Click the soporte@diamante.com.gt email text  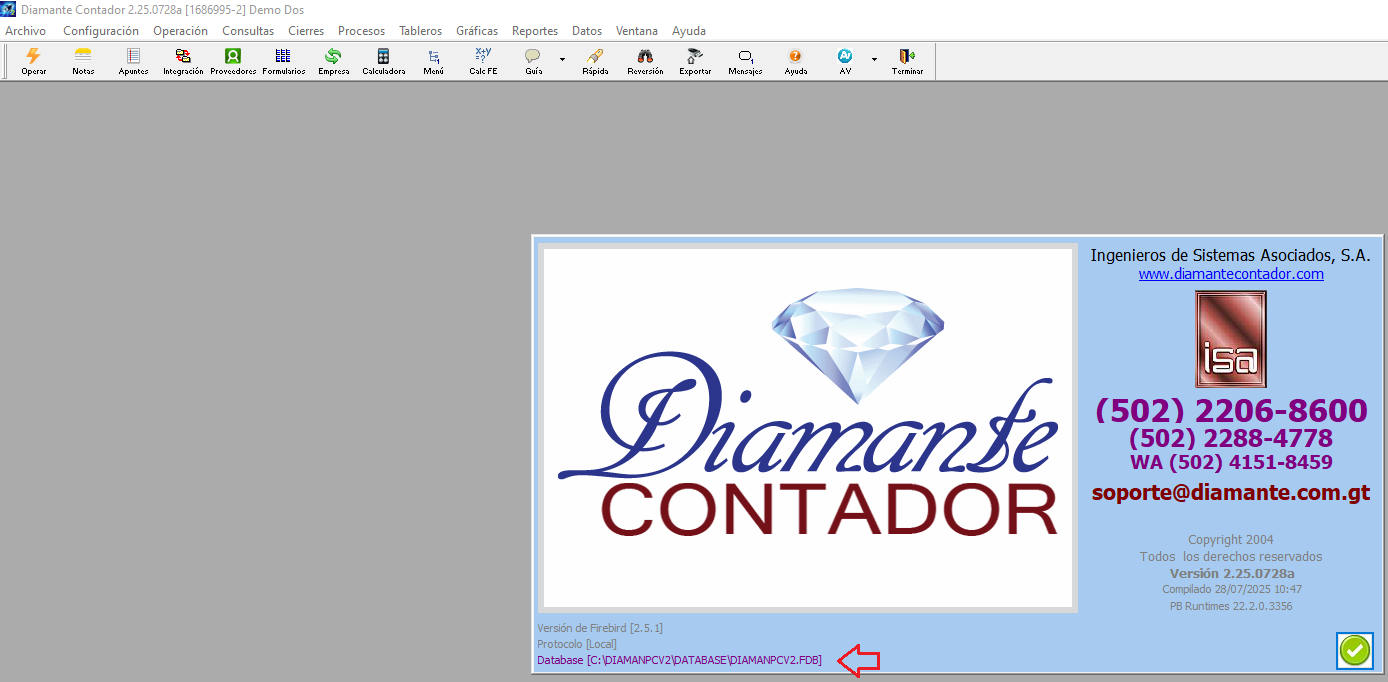coord(1231,492)
